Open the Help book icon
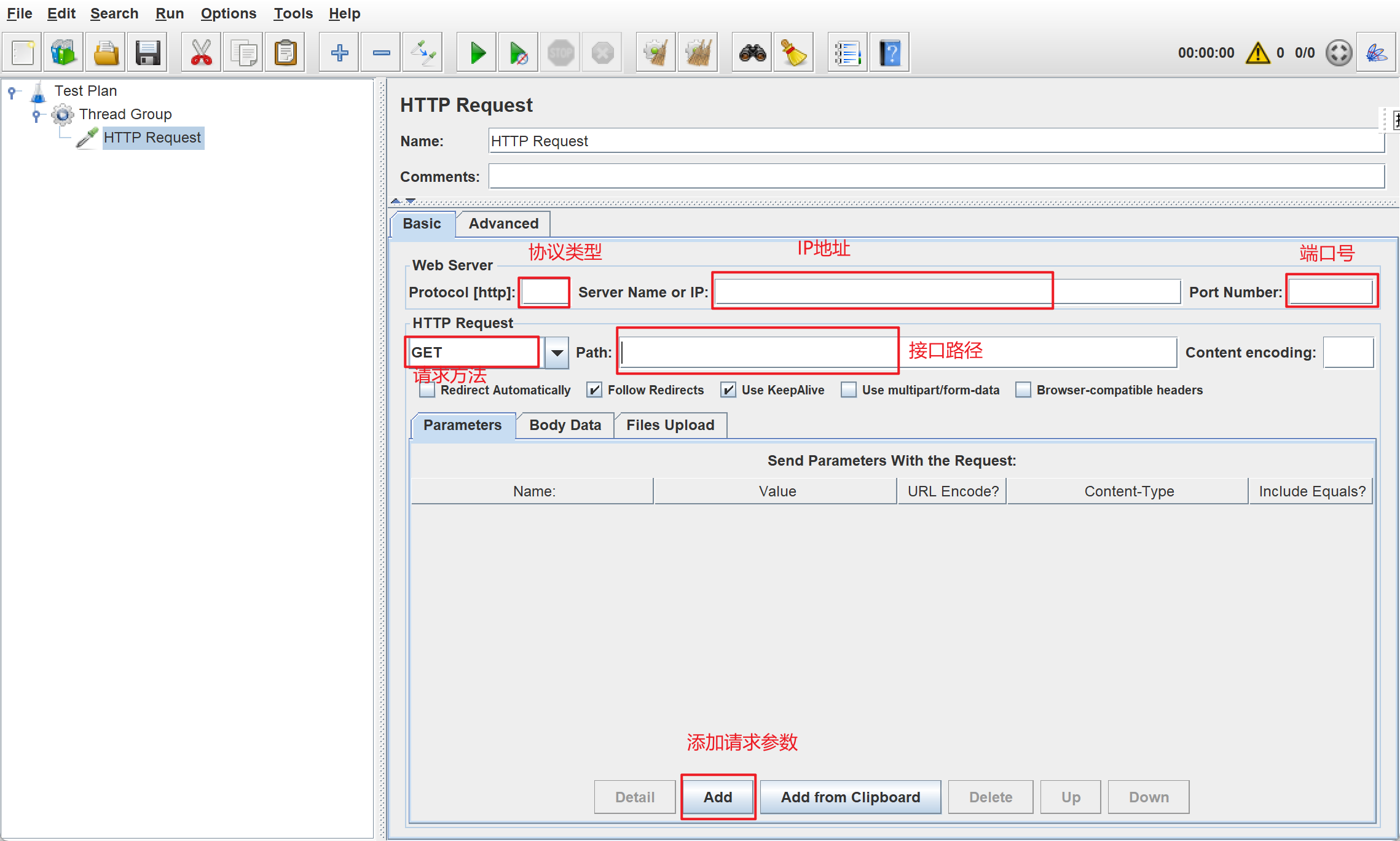This screenshot has width=1400, height=841. coord(889,53)
